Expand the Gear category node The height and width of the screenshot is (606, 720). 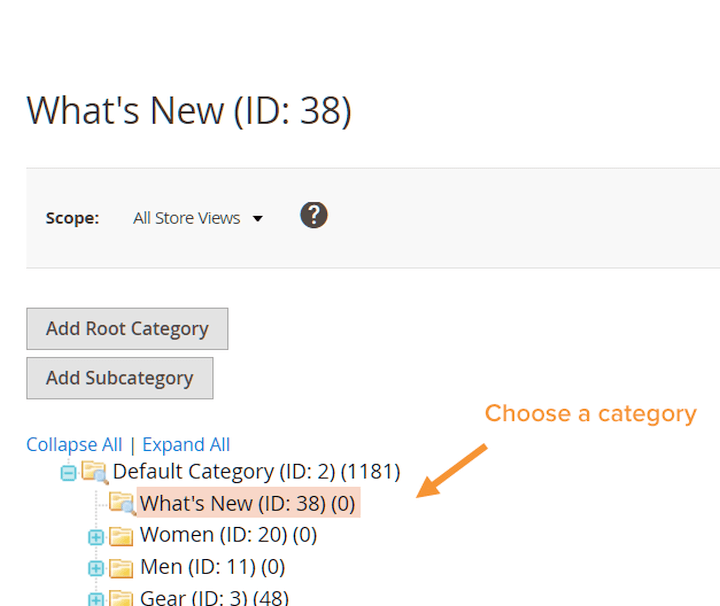(96, 599)
